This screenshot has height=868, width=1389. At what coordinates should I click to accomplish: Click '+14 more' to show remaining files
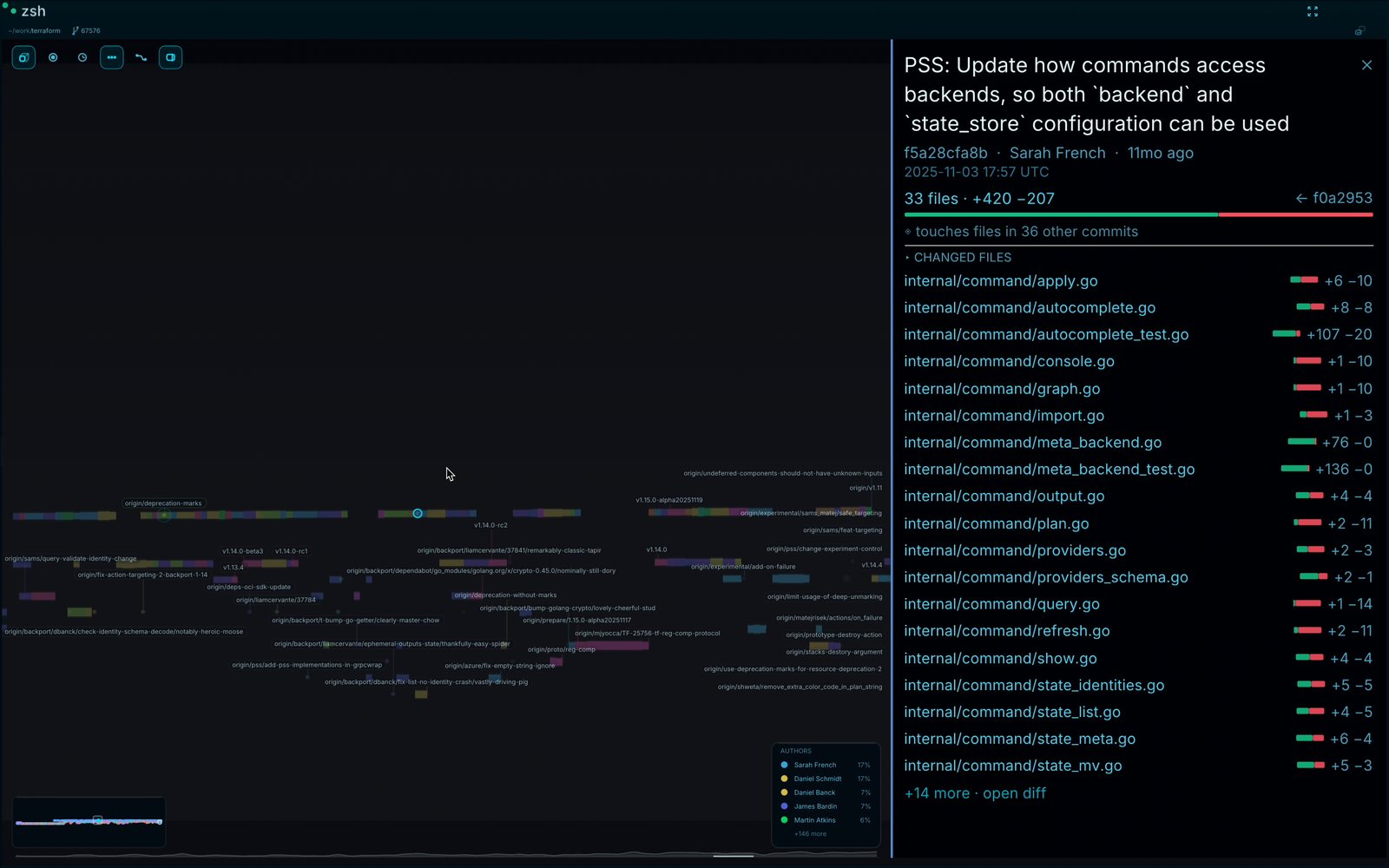pos(937,793)
